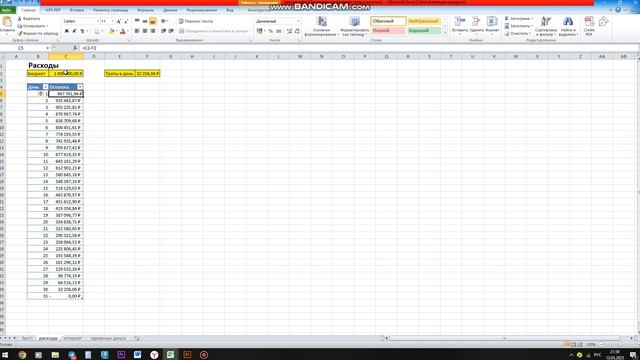Open the Остаток column filter dropdown

pos(80,87)
